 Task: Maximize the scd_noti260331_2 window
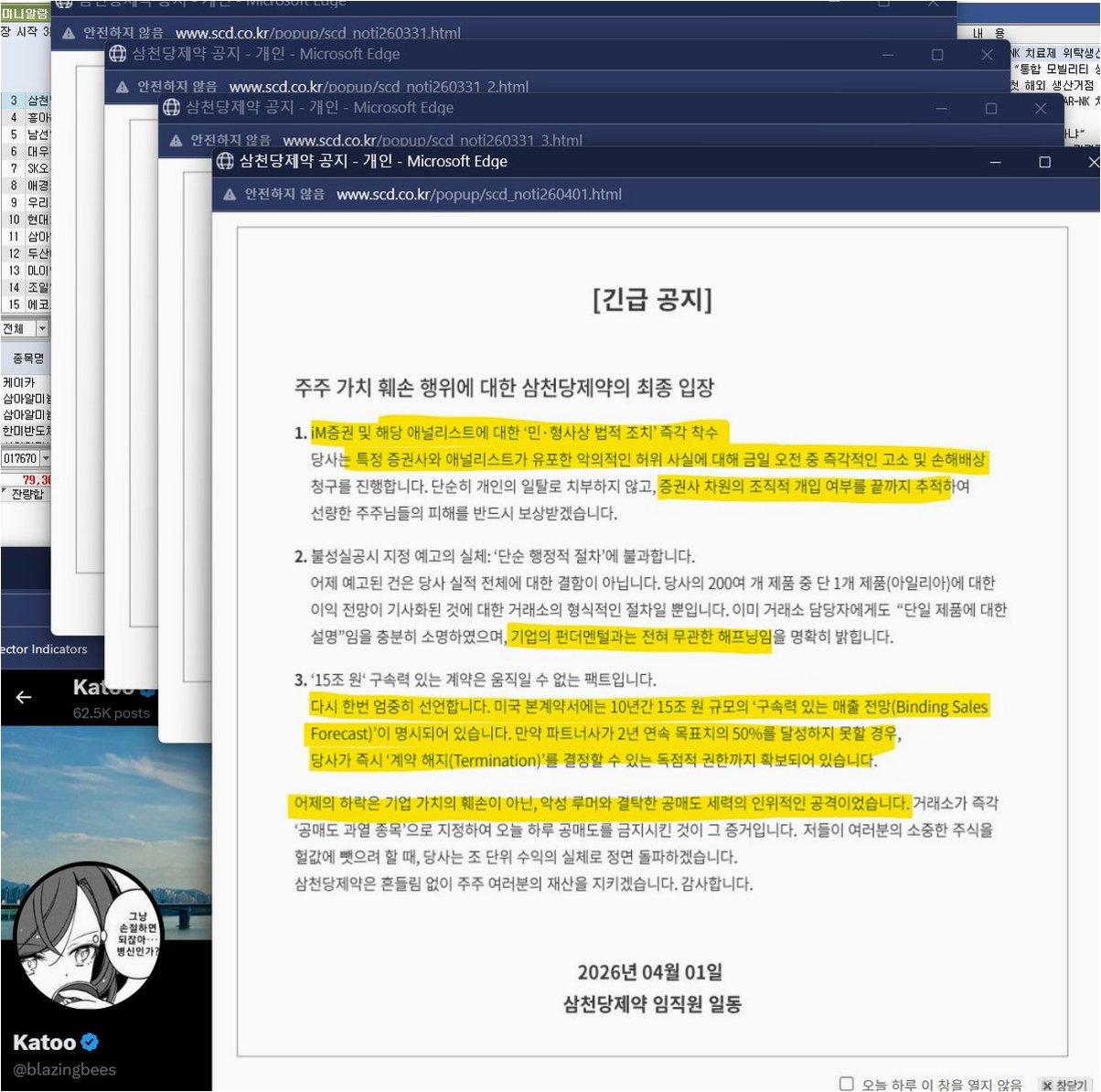[x=937, y=55]
